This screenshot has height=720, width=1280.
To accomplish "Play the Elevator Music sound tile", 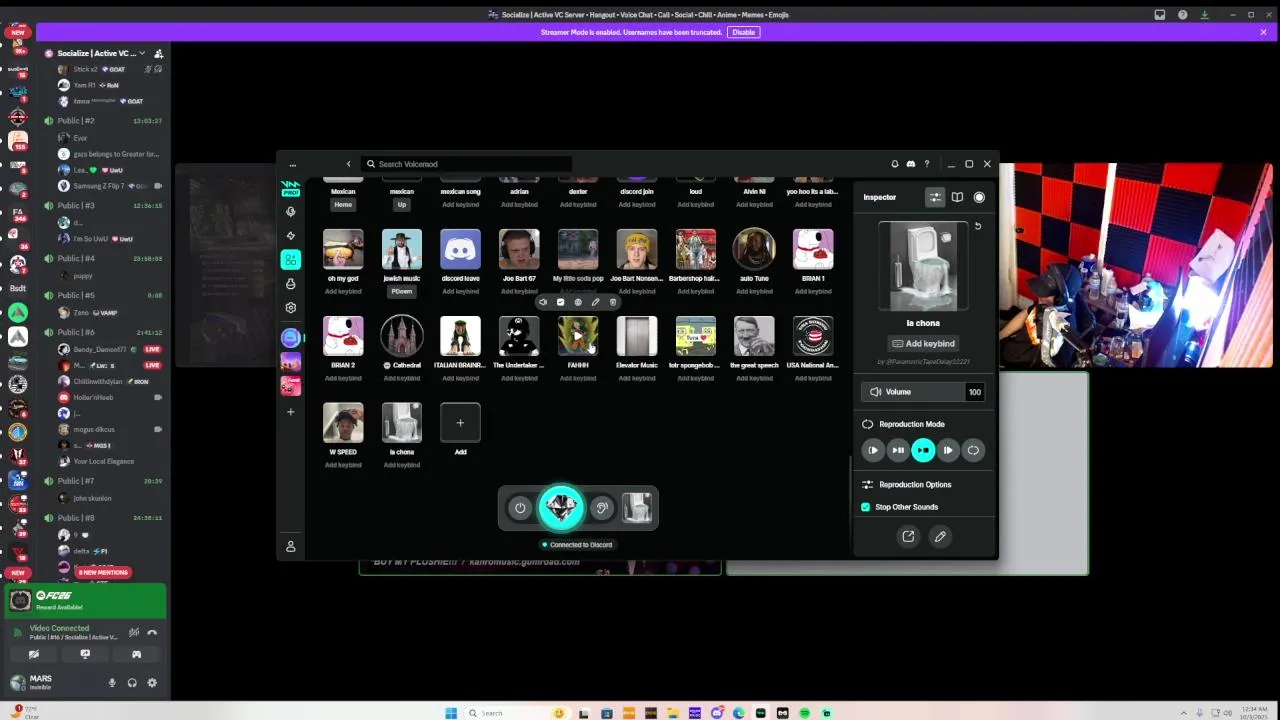I will (637, 336).
